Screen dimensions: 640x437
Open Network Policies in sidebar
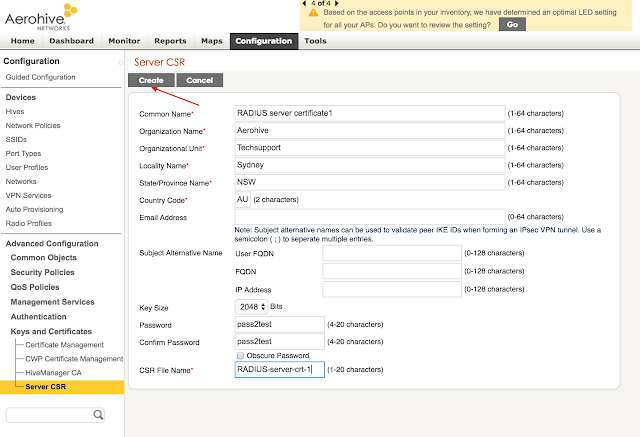pyautogui.click(x=33, y=125)
